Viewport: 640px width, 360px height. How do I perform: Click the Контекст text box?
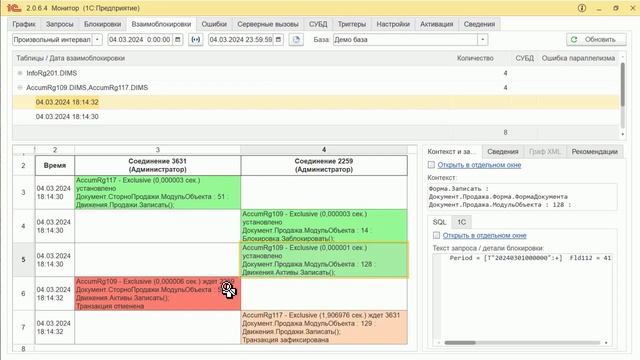point(522,197)
